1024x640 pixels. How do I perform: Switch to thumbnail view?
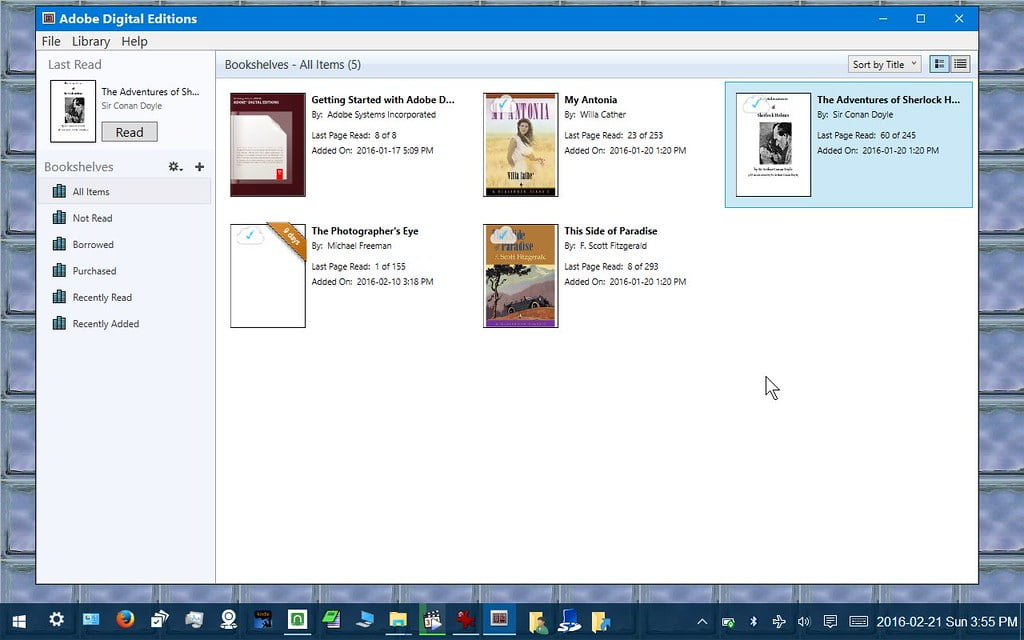[x=939, y=64]
